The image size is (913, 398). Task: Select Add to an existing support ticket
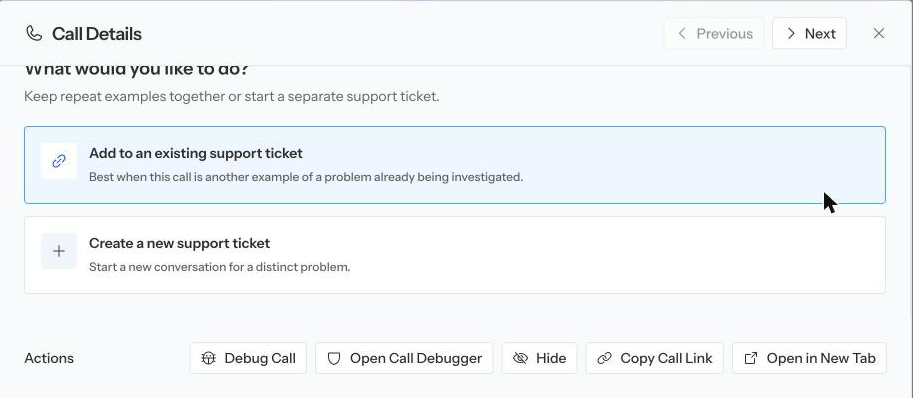455,165
